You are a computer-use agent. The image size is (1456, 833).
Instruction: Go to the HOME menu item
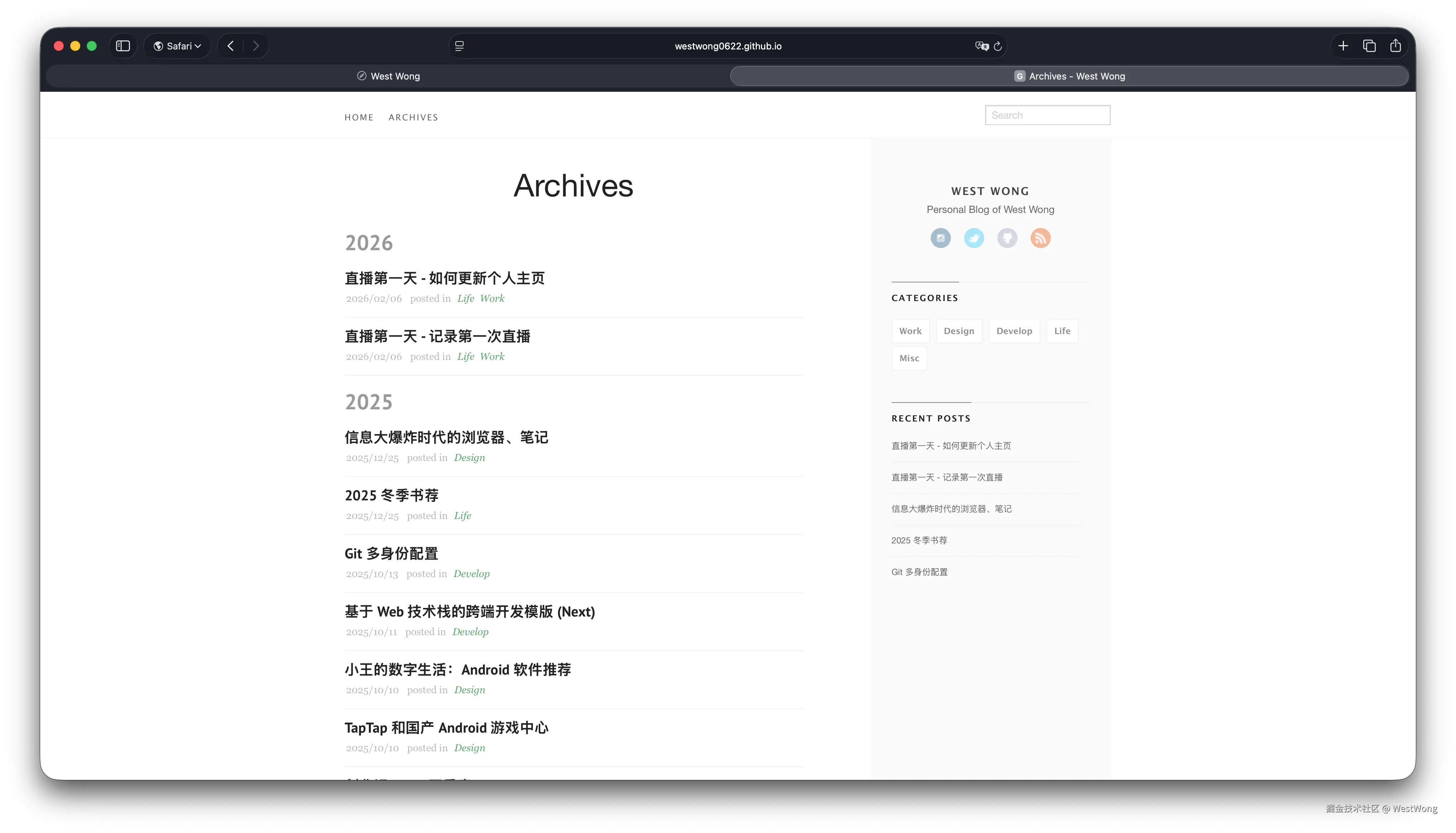[359, 117]
